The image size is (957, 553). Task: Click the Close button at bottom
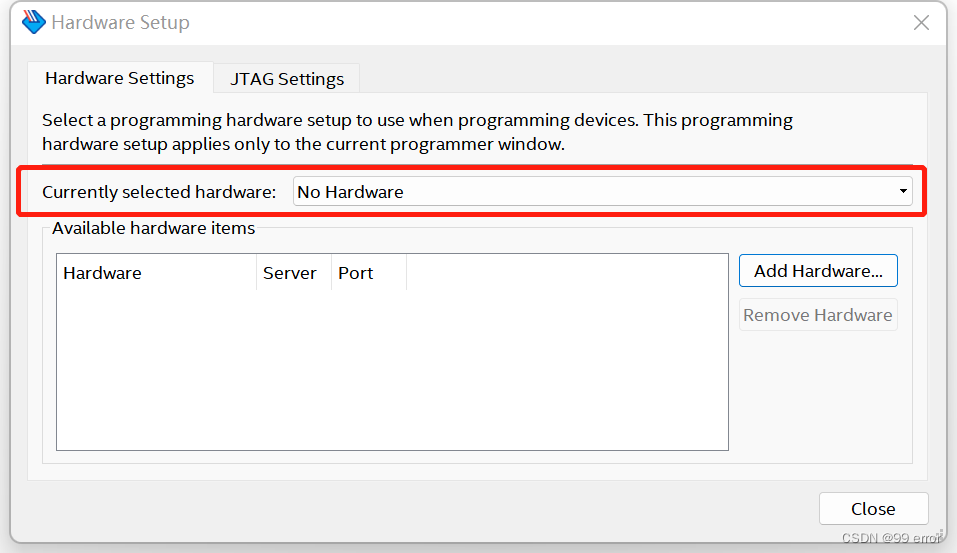pos(873,508)
